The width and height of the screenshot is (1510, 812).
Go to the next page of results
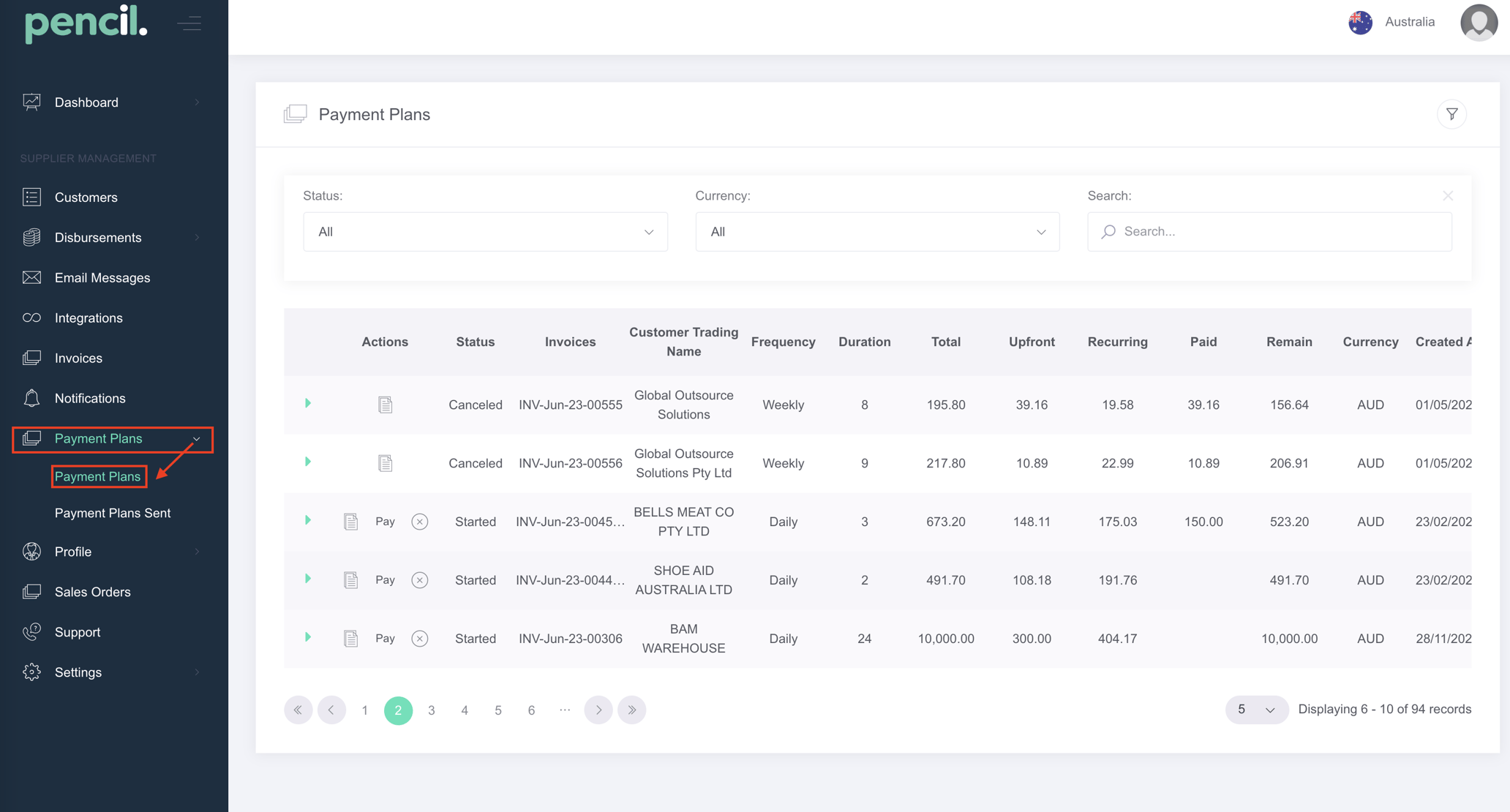(x=598, y=710)
